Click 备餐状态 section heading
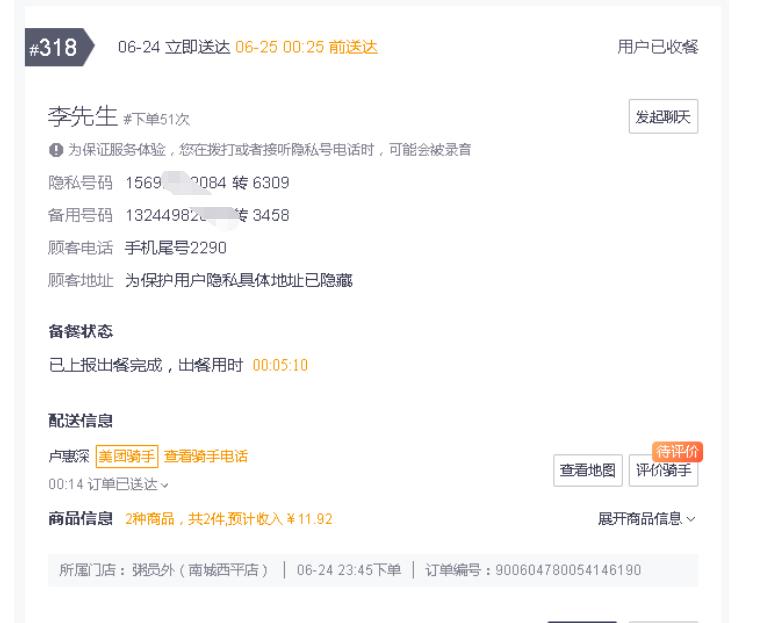Image resolution: width=775 pixels, height=623 pixels. pos(81,331)
